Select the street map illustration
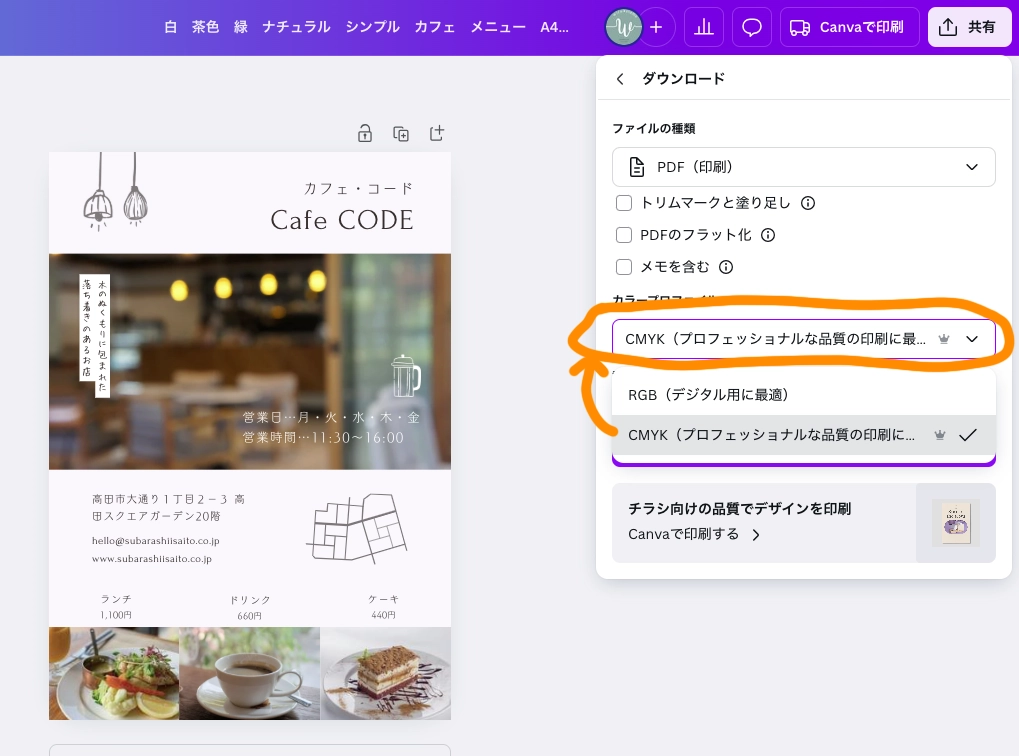1019x756 pixels. tap(357, 527)
